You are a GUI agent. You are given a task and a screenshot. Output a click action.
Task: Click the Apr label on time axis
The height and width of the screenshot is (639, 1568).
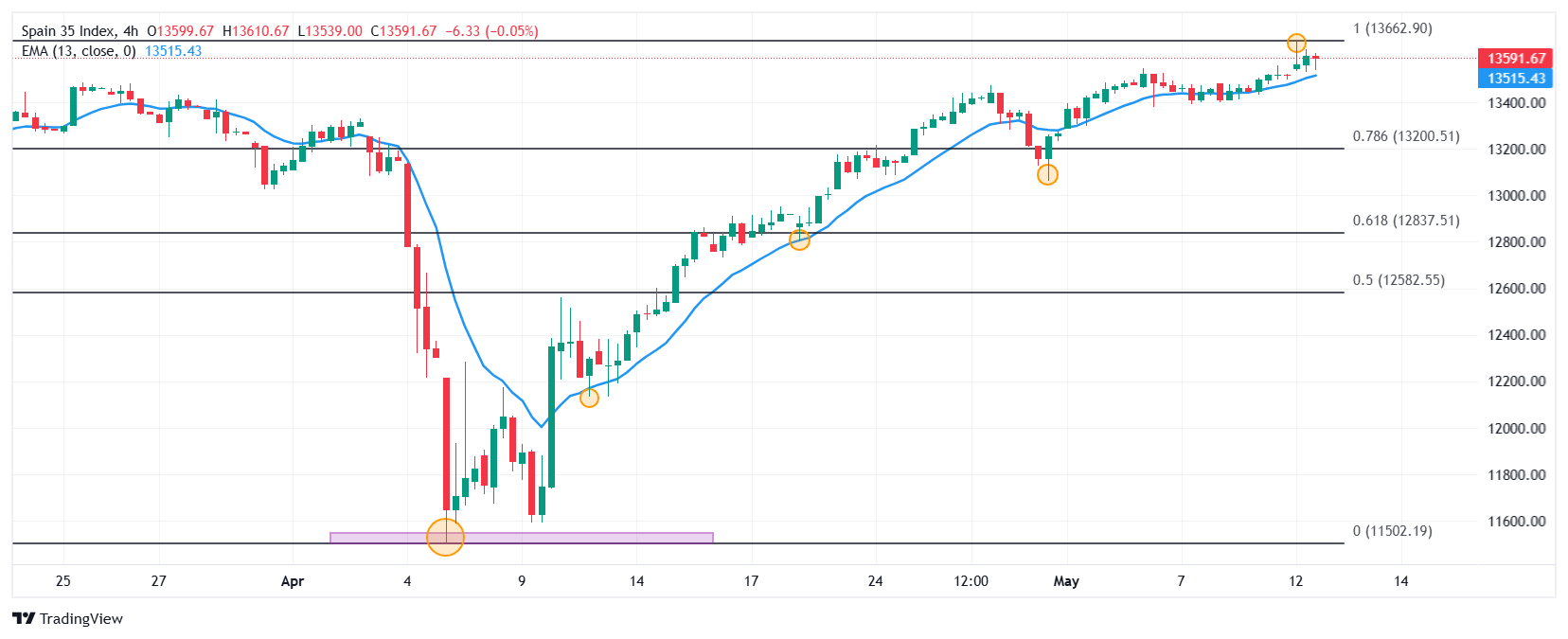point(293,581)
